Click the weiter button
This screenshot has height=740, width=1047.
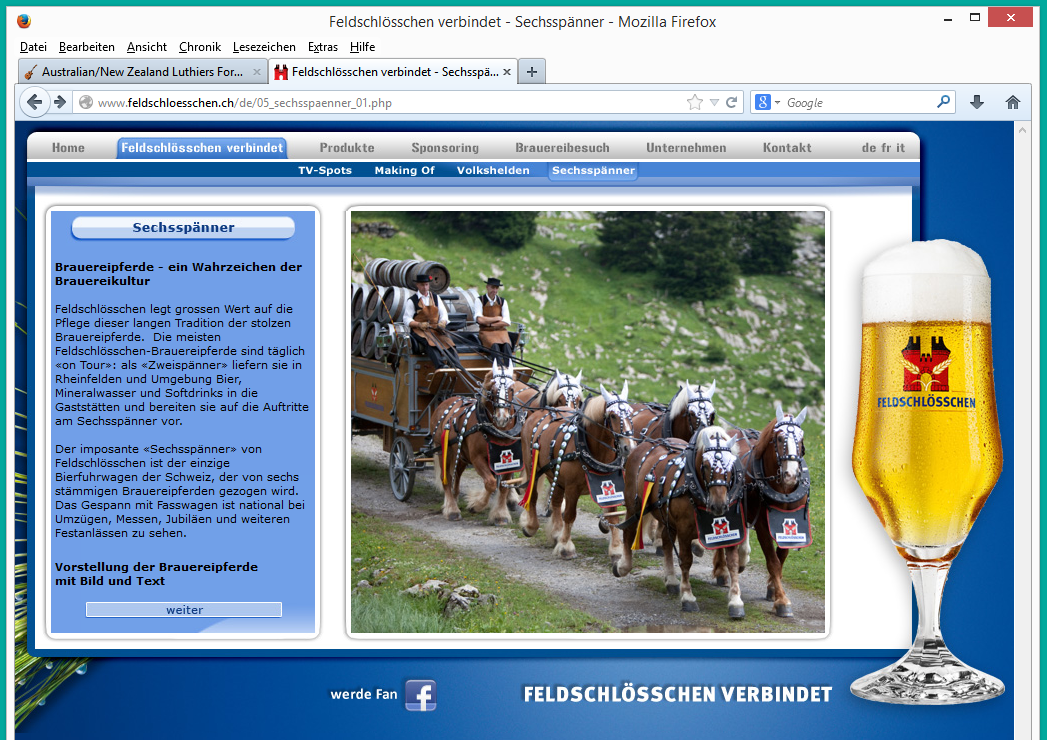click(184, 610)
